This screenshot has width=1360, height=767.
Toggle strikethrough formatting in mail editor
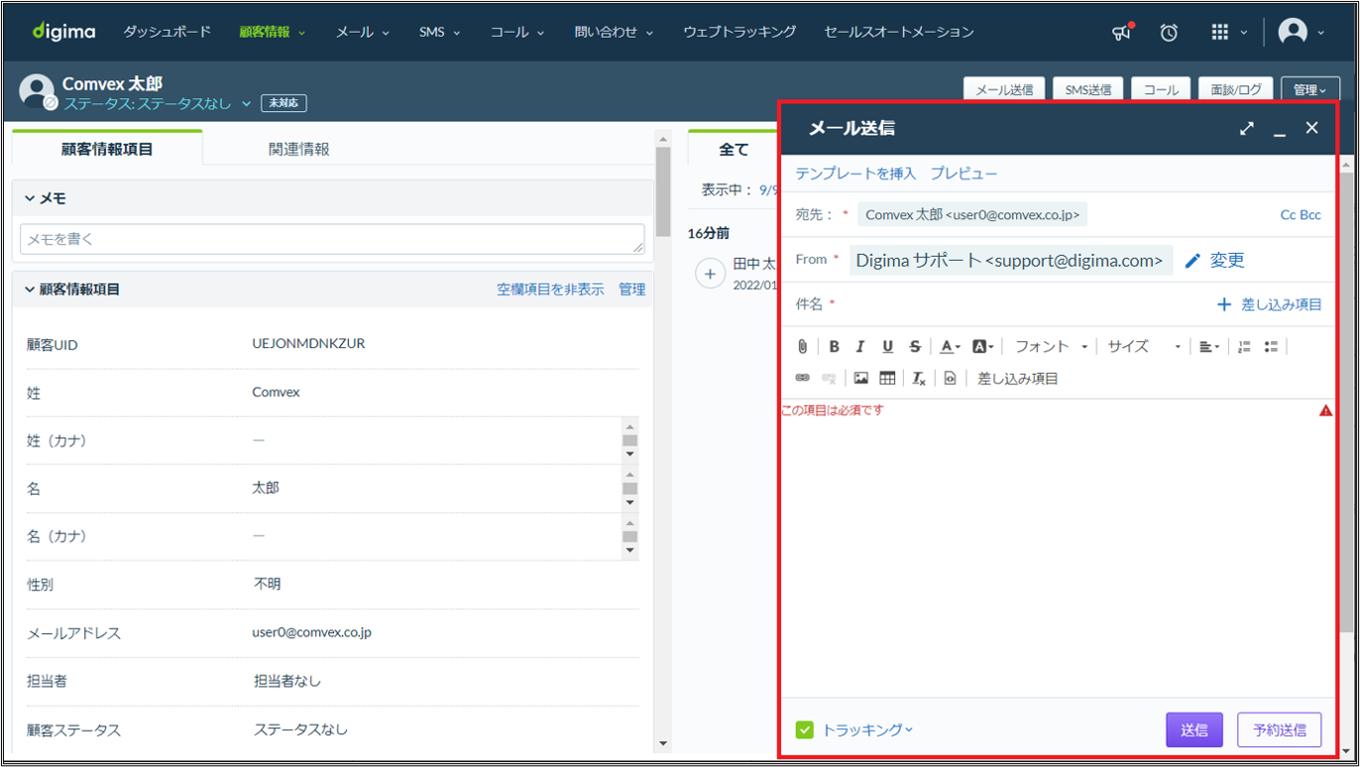pyautogui.click(x=915, y=347)
